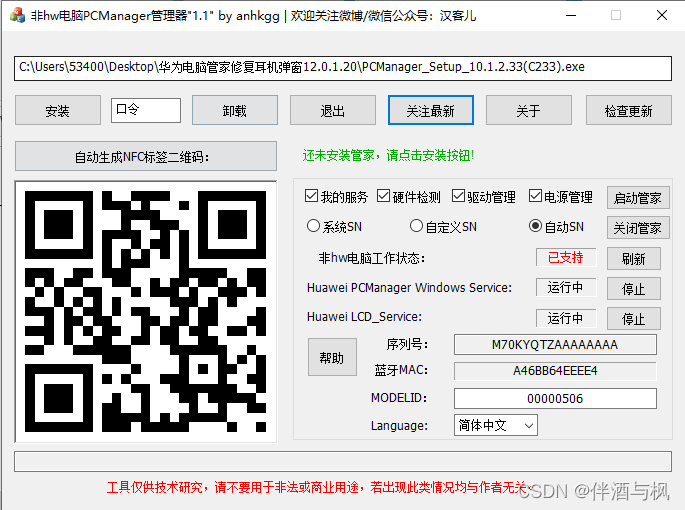Click the 关闭管家 button

638,228
